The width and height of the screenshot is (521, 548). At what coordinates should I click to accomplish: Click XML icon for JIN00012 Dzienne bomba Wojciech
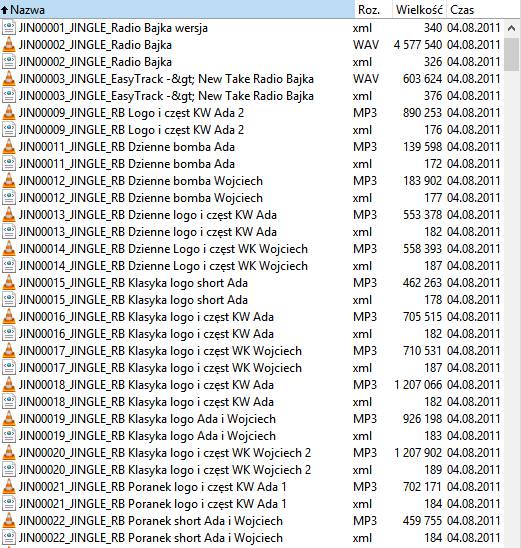[x=9, y=198]
